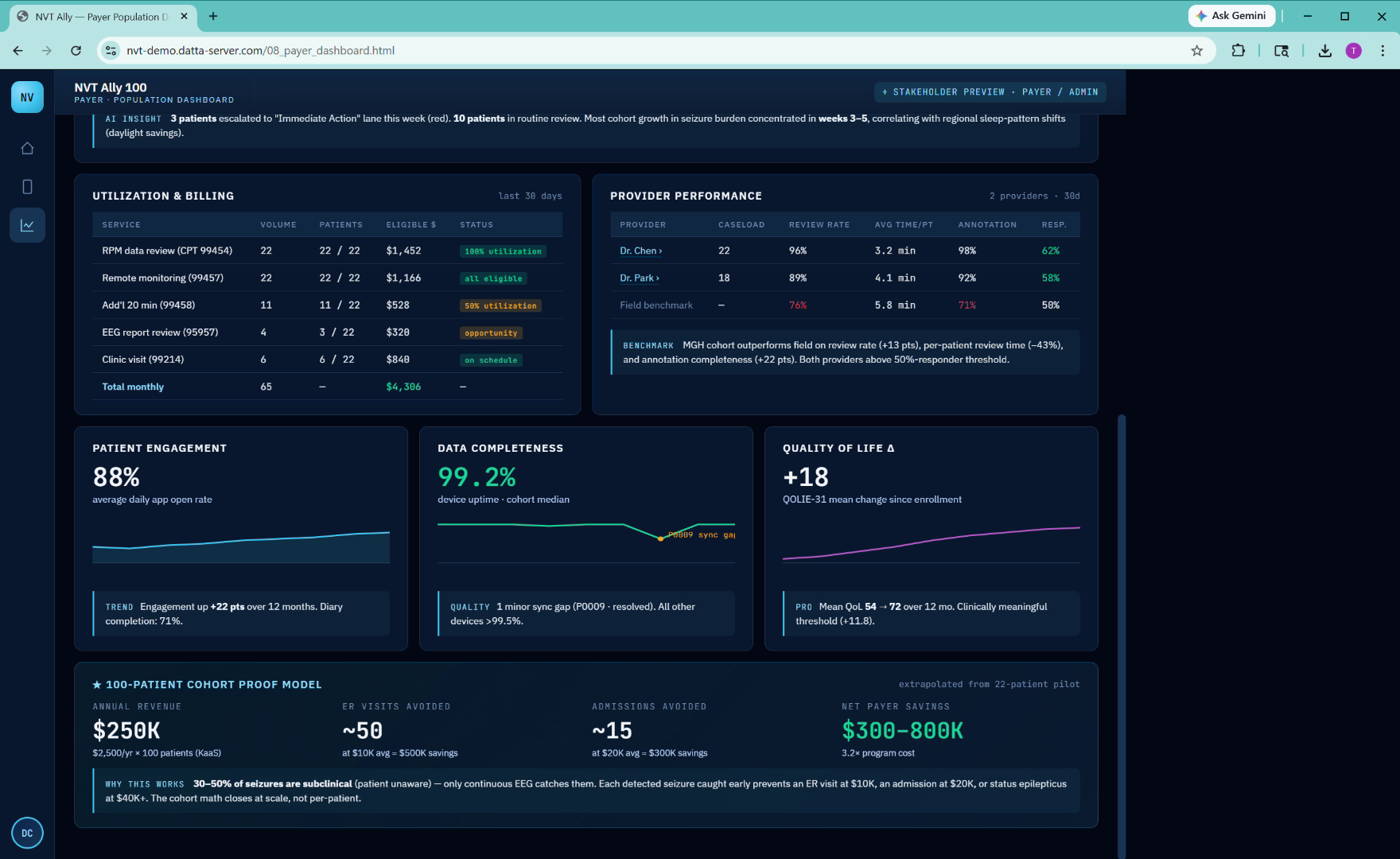
Task: Open the Dr. Chen provider link
Action: [x=640, y=251]
